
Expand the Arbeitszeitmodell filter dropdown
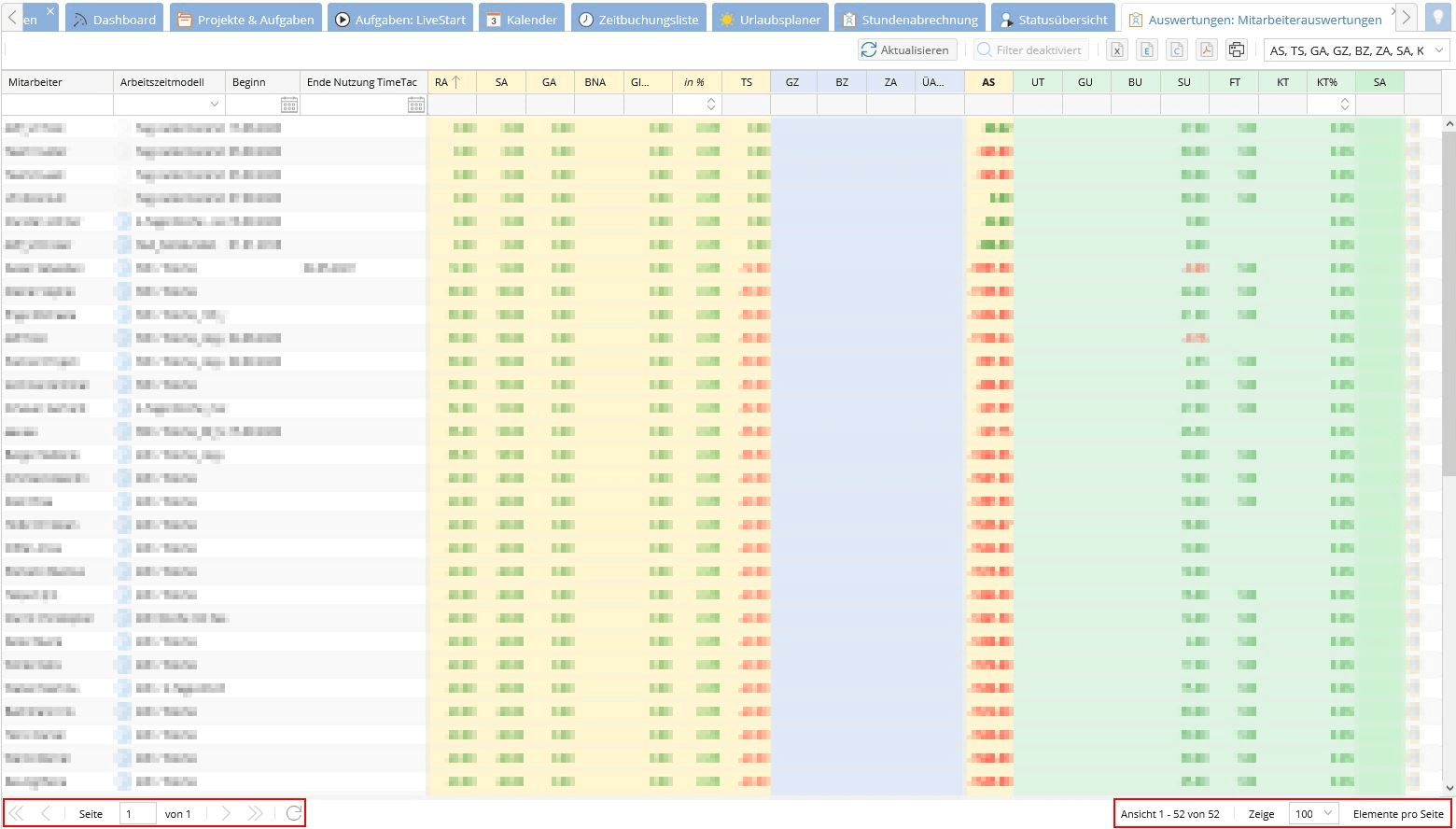point(215,105)
